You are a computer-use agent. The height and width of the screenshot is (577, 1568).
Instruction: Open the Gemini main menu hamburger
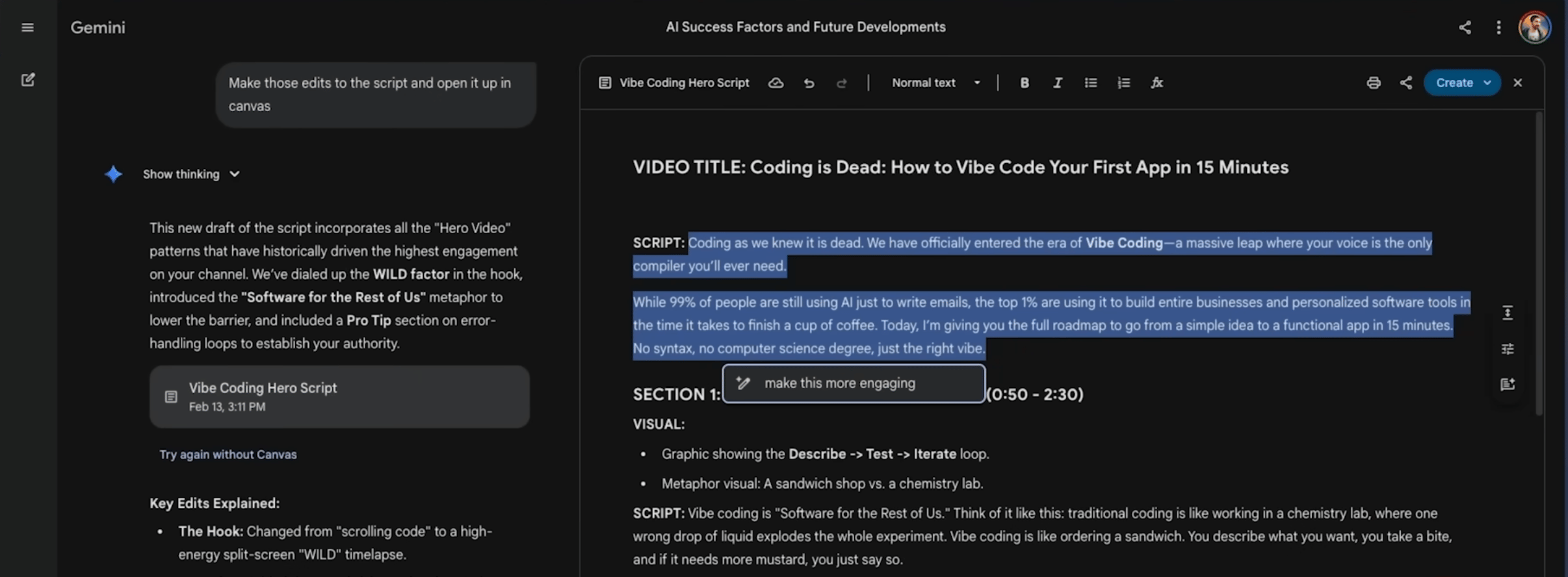(x=27, y=27)
